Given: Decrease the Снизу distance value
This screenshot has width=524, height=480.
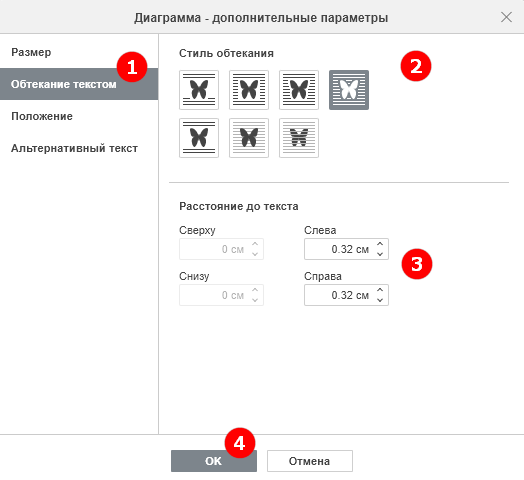Looking at the screenshot, I should 255,300.
